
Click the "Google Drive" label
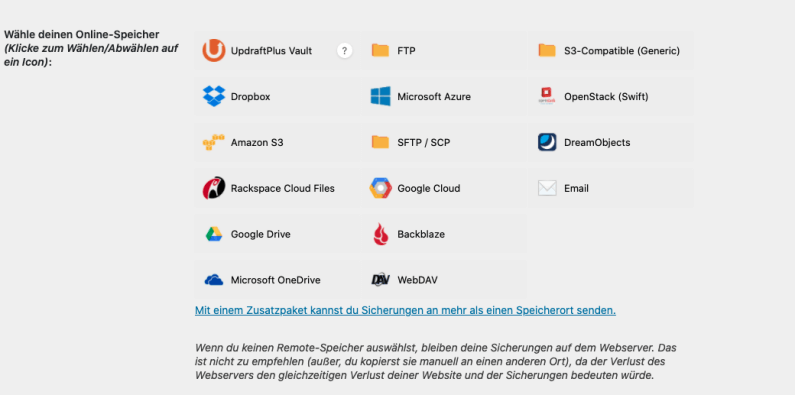pos(261,234)
